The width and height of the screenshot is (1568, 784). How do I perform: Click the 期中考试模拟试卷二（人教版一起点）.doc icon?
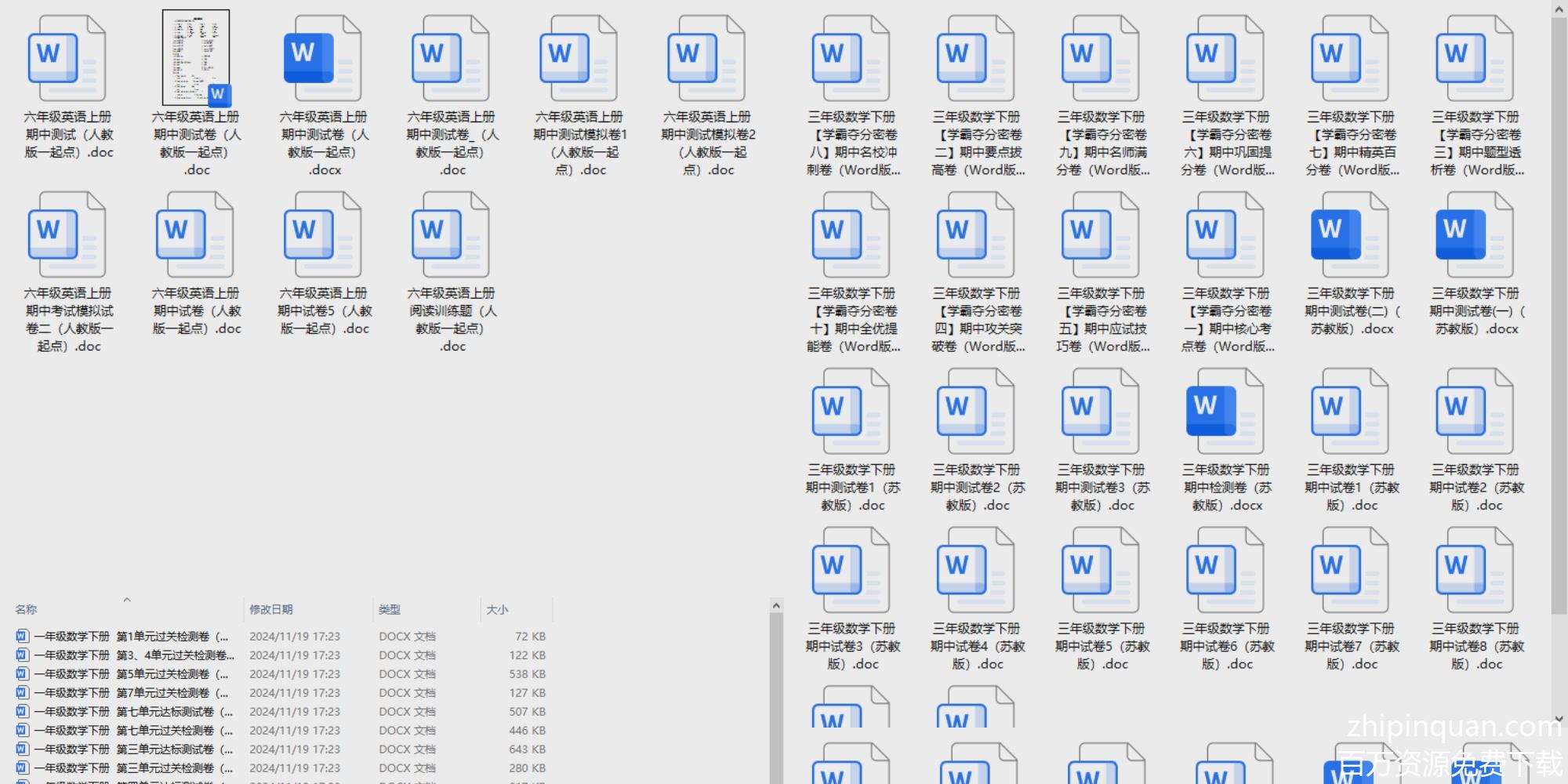coord(67,235)
